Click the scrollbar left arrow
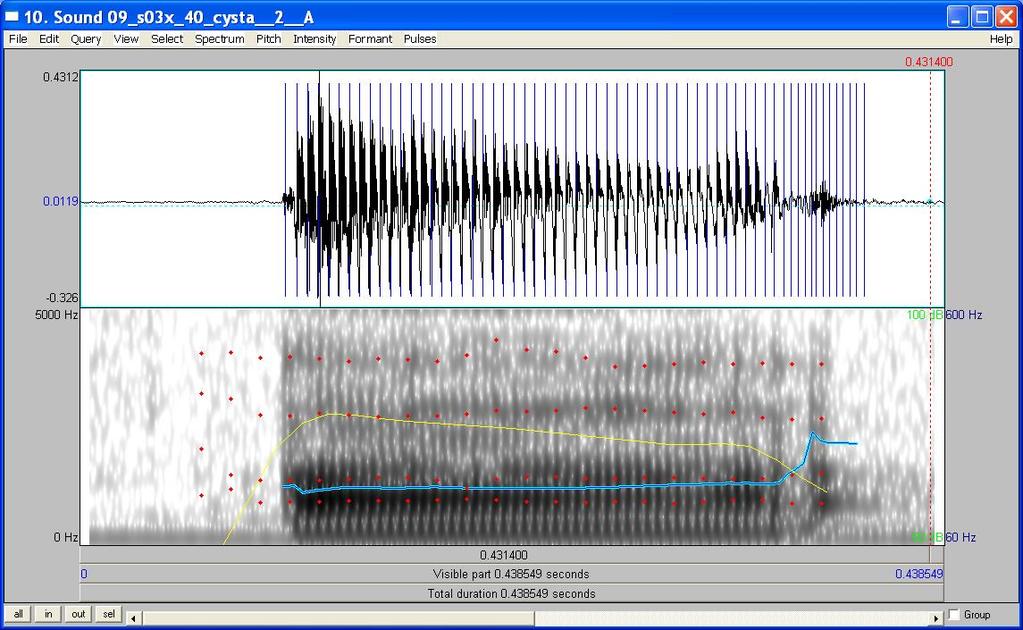Screen dimensions: 1023x630 click(133, 618)
